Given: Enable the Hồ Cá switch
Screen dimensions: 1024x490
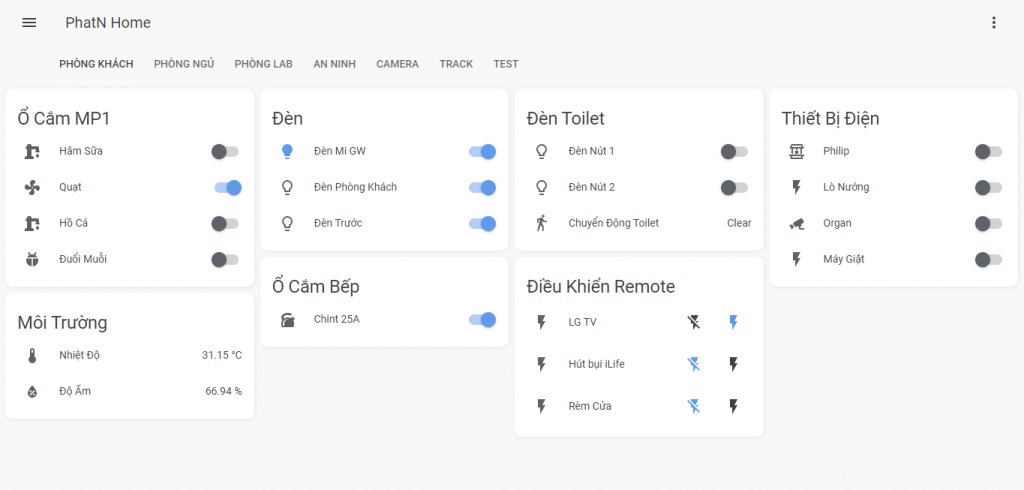Looking at the screenshot, I should pyautogui.click(x=225, y=223).
